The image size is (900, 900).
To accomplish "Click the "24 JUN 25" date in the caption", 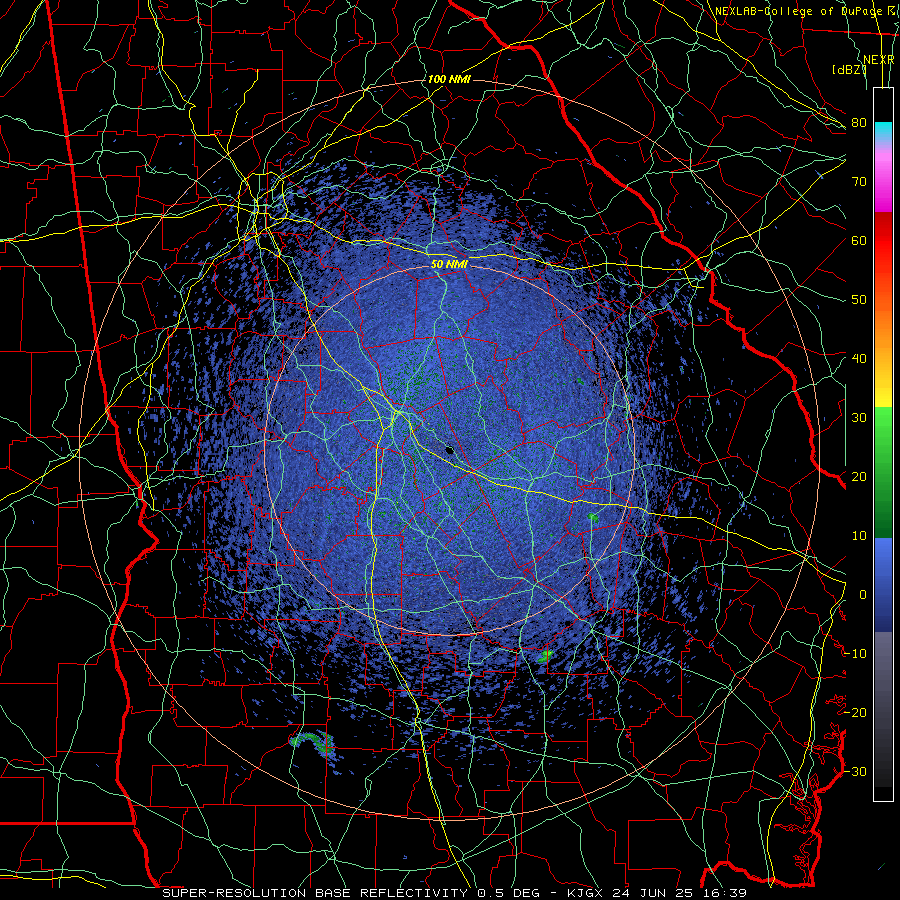I will [654, 893].
